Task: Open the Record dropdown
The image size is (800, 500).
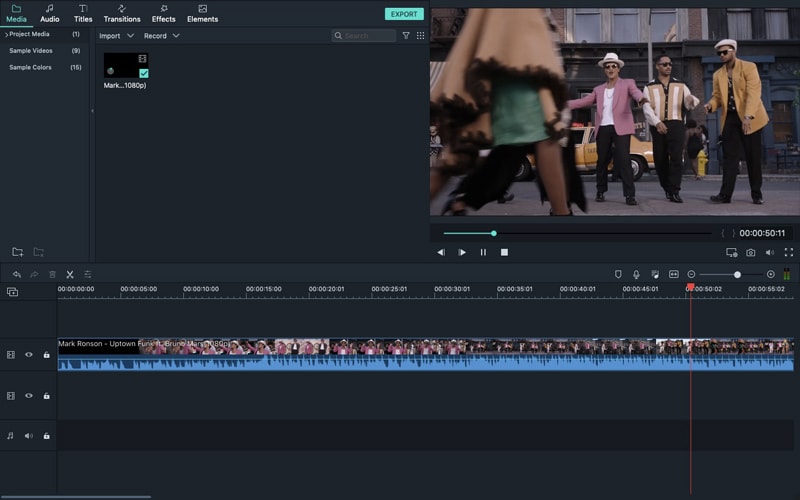Action: click(161, 36)
